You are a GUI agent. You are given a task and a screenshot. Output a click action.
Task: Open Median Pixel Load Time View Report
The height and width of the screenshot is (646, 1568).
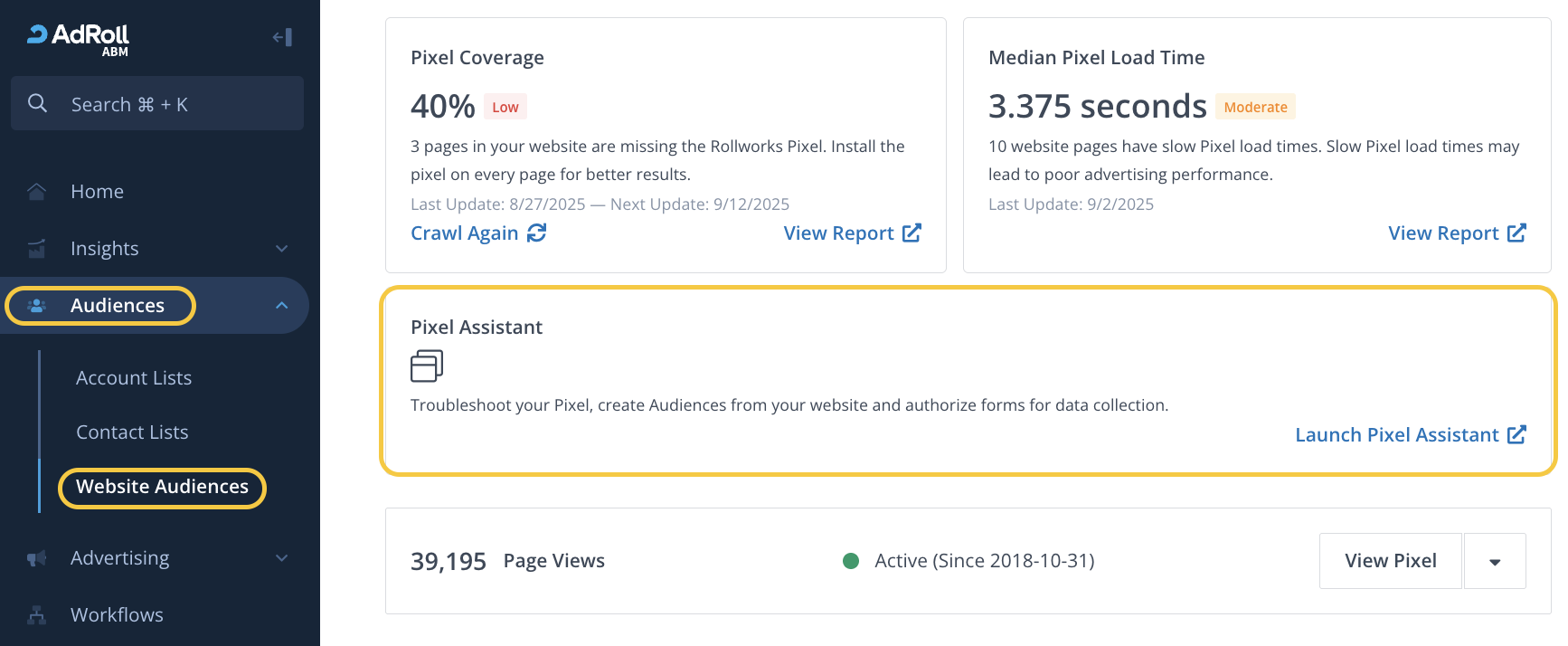pos(1443,233)
